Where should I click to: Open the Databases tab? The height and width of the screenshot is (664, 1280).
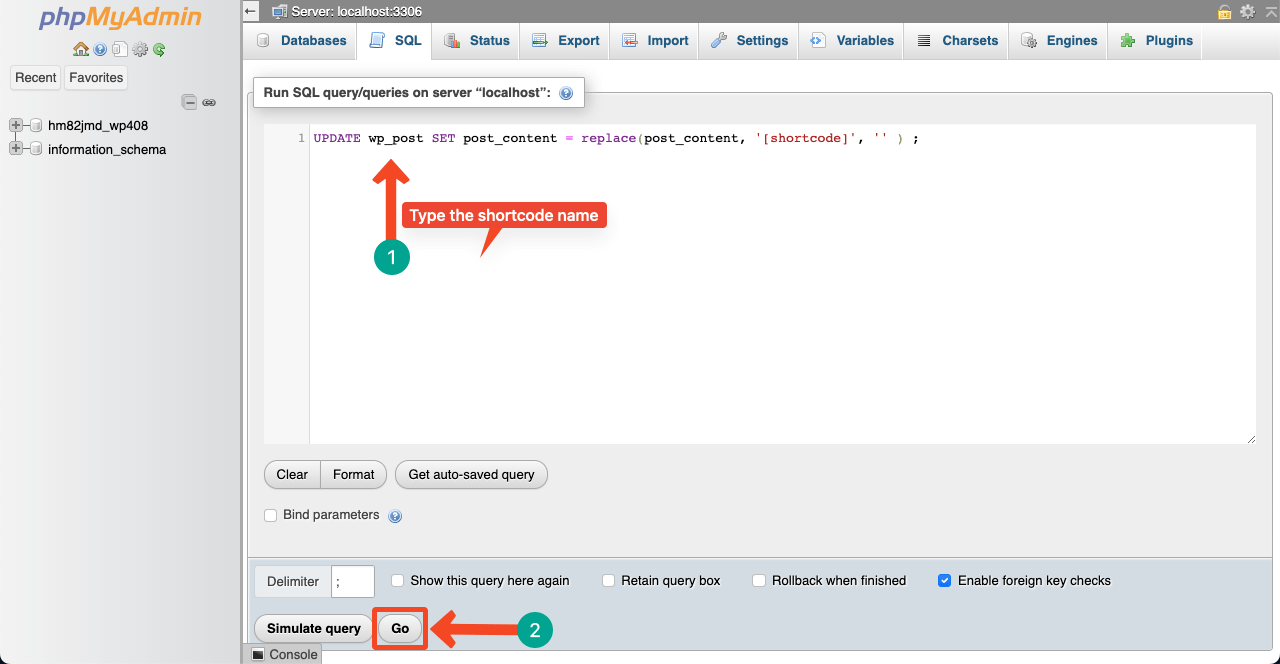tap(301, 41)
